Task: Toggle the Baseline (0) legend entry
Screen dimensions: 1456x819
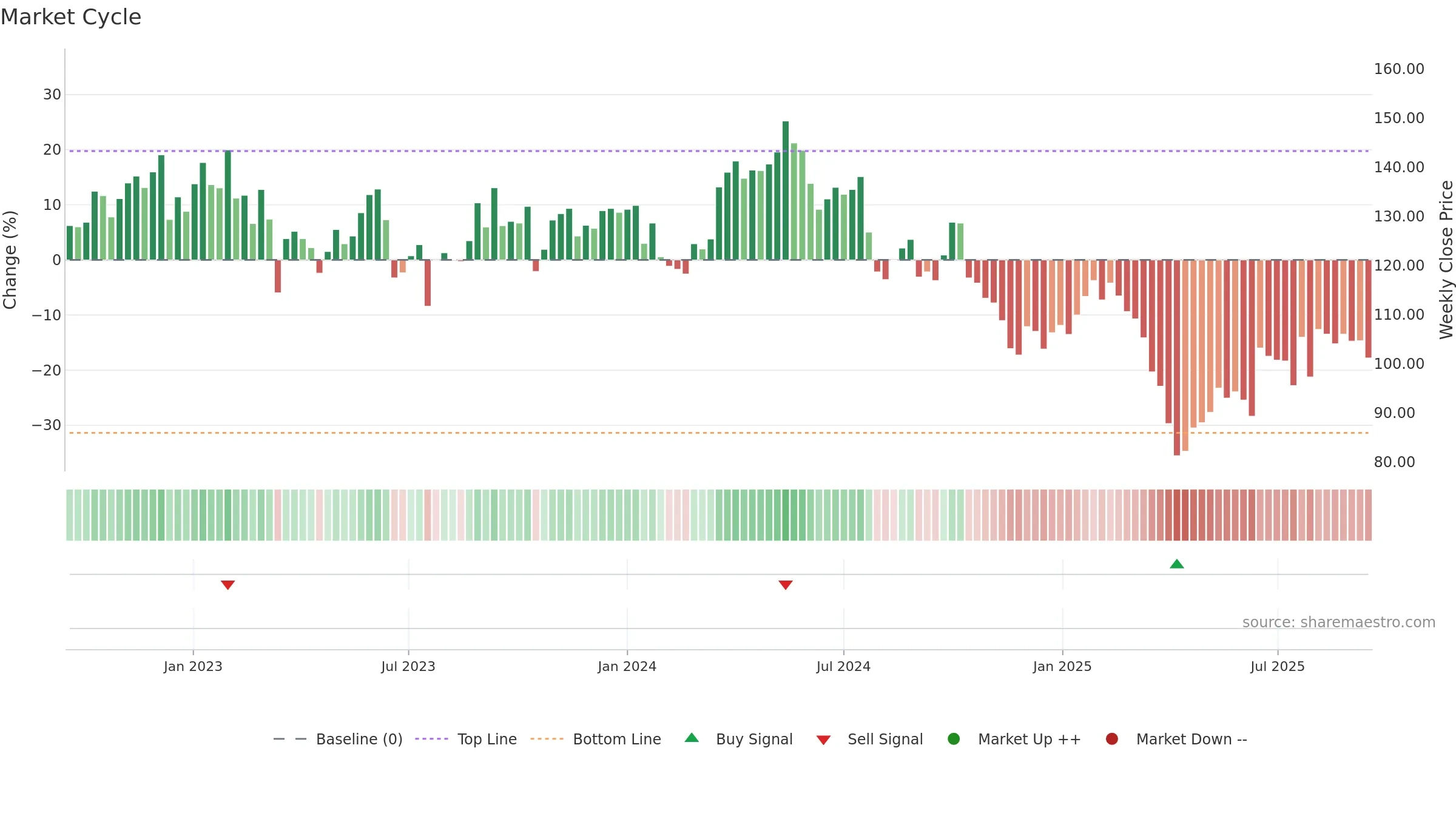Action: (338, 739)
